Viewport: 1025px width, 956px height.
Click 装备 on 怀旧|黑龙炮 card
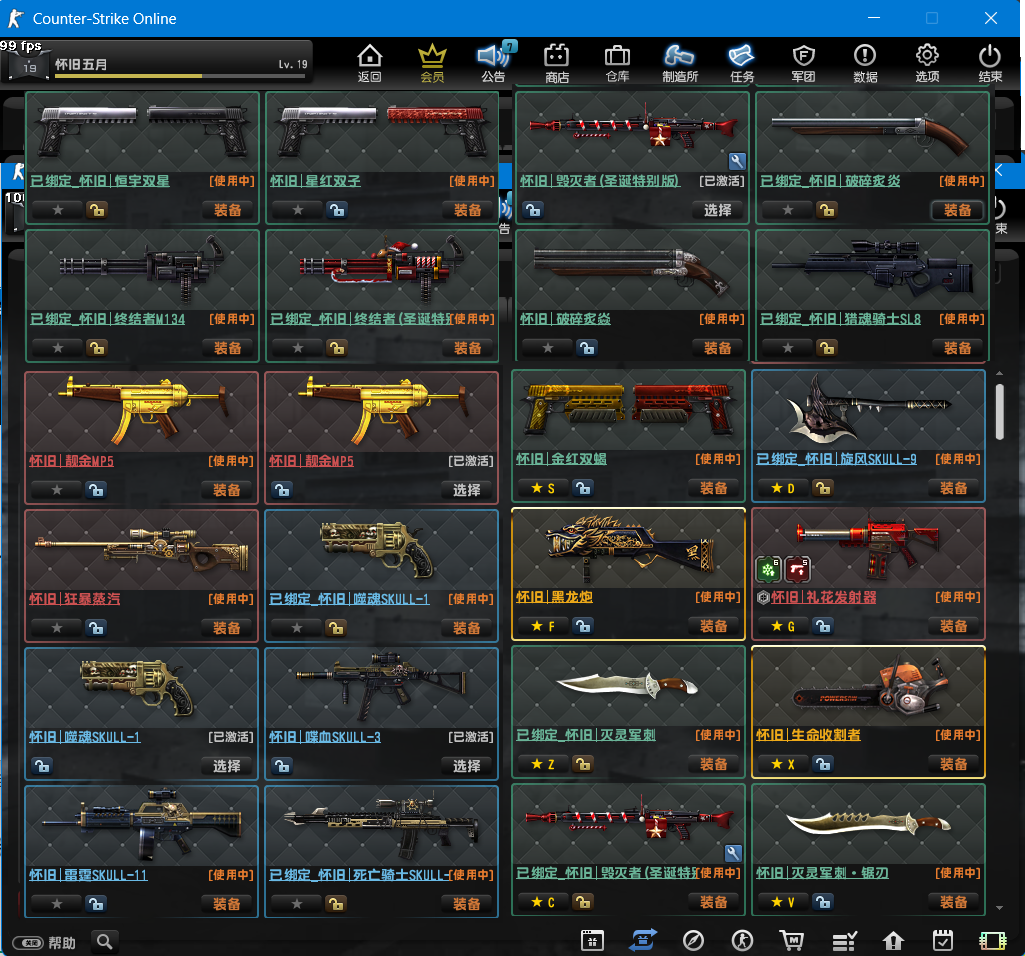713,626
